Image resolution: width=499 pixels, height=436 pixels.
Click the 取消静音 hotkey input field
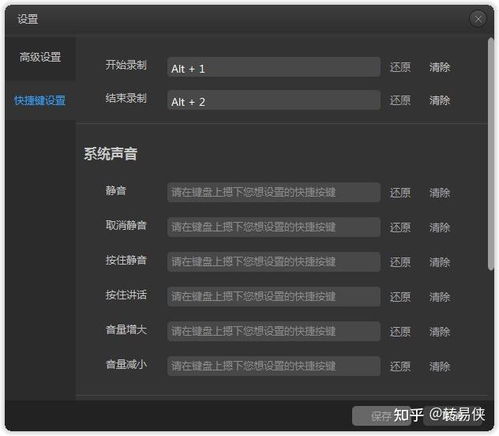click(274, 227)
